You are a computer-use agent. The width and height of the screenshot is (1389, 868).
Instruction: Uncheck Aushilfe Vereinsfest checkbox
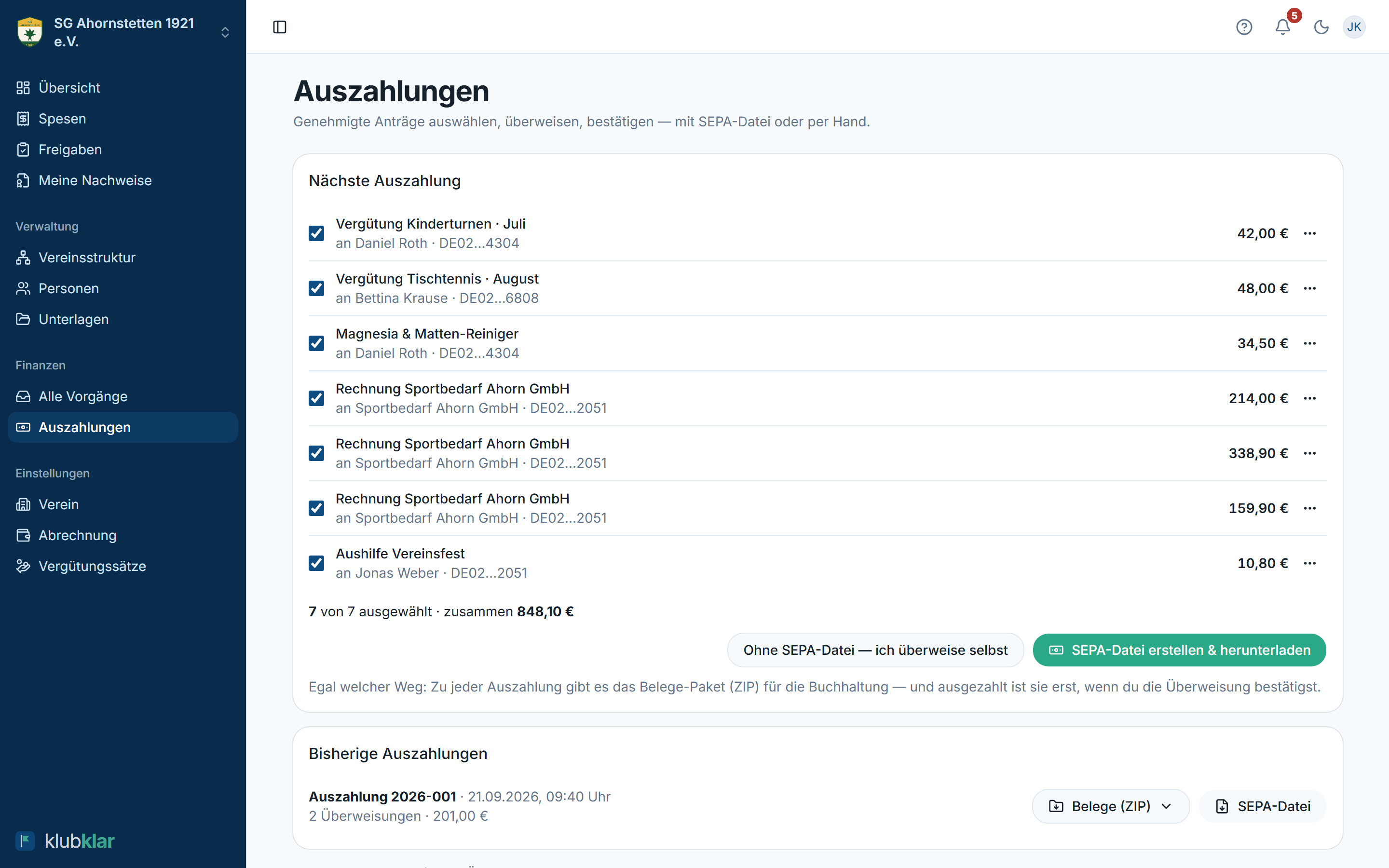tap(316, 563)
